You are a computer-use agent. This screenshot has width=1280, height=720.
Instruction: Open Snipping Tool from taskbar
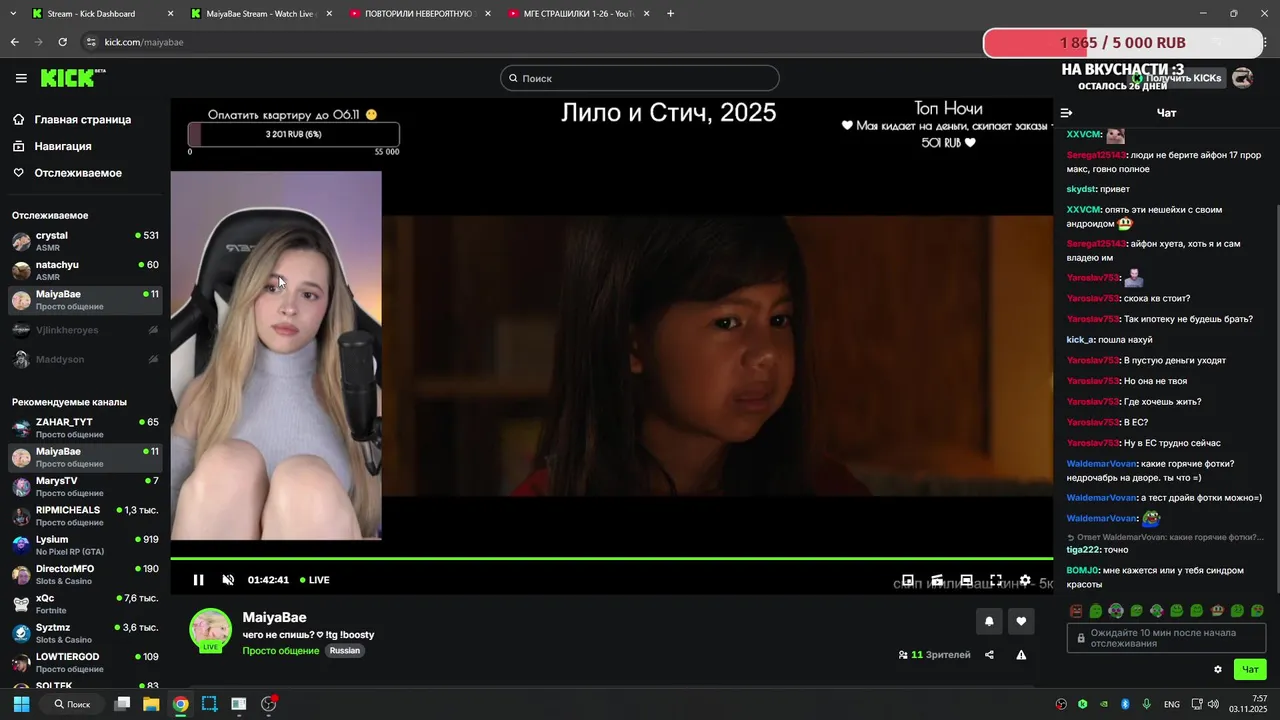pos(209,704)
